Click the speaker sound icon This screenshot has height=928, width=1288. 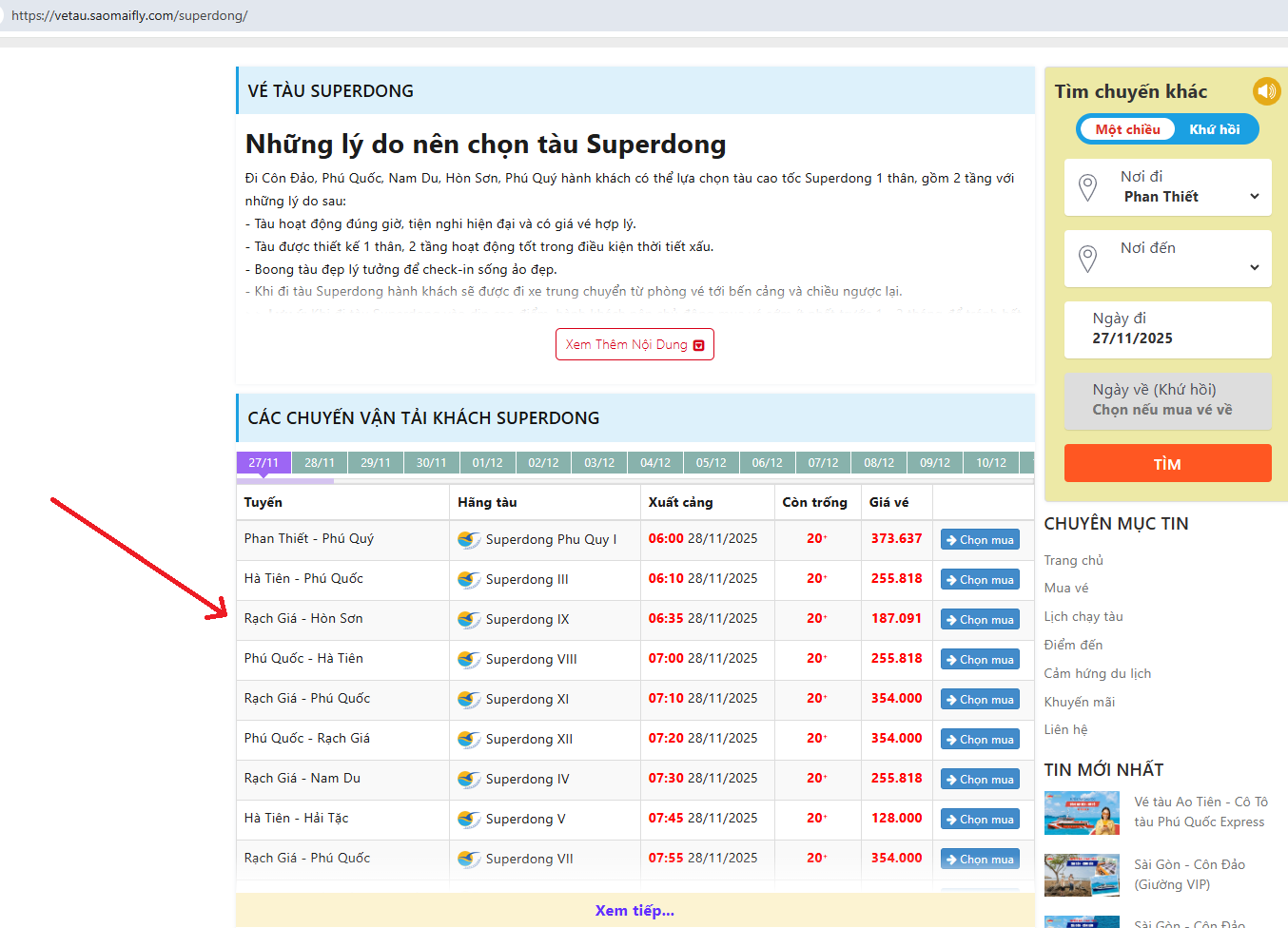pos(1266,91)
